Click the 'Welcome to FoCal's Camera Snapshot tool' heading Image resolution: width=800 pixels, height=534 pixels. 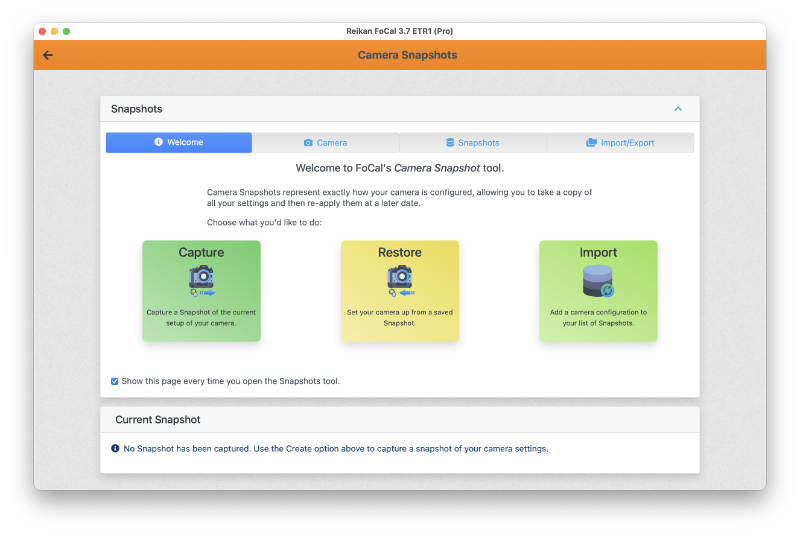pyautogui.click(x=400, y=168)
